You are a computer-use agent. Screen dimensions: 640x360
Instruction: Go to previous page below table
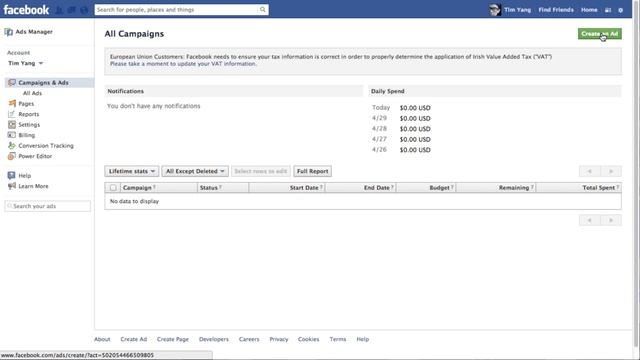click(x=589, y=220)
